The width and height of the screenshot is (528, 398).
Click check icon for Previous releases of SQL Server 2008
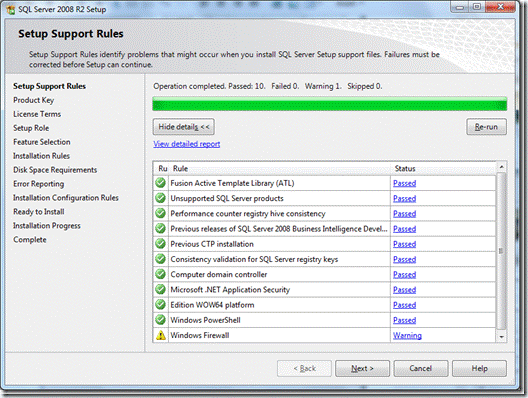(161, 228)
